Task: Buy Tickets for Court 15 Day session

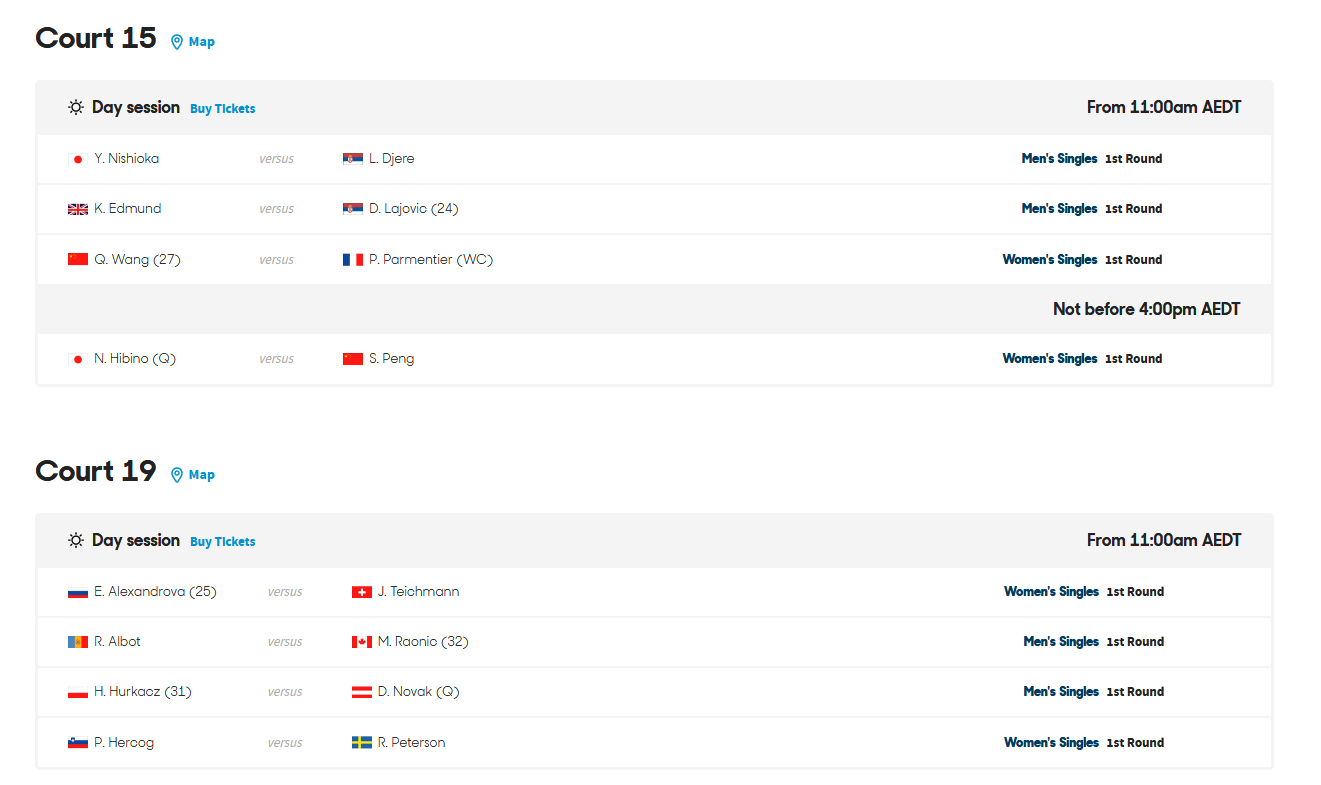Action: pyautogui.click(x=223, y=109)
